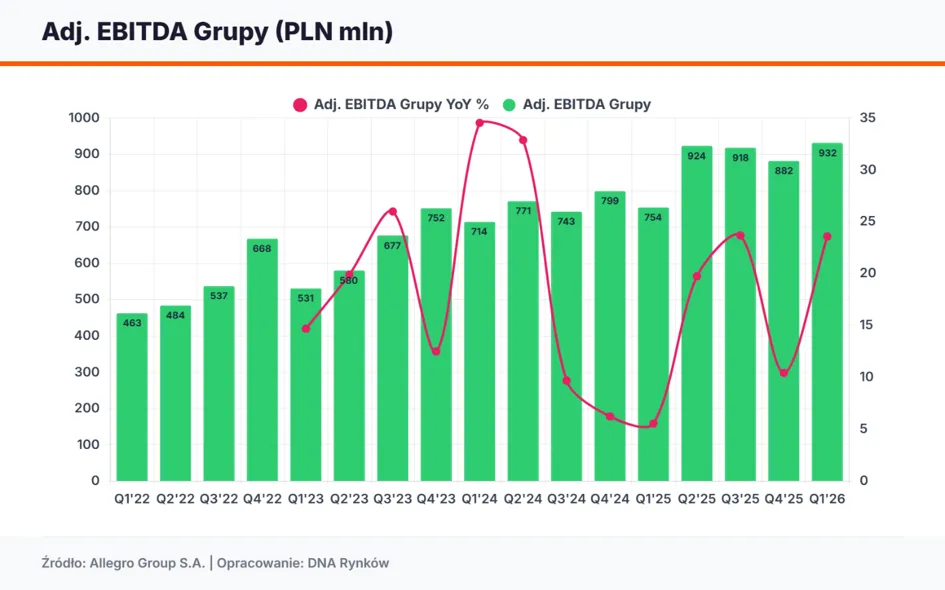Select the Q4'24 bar showing 799
The image size is (945, 590).
[610, 336]
